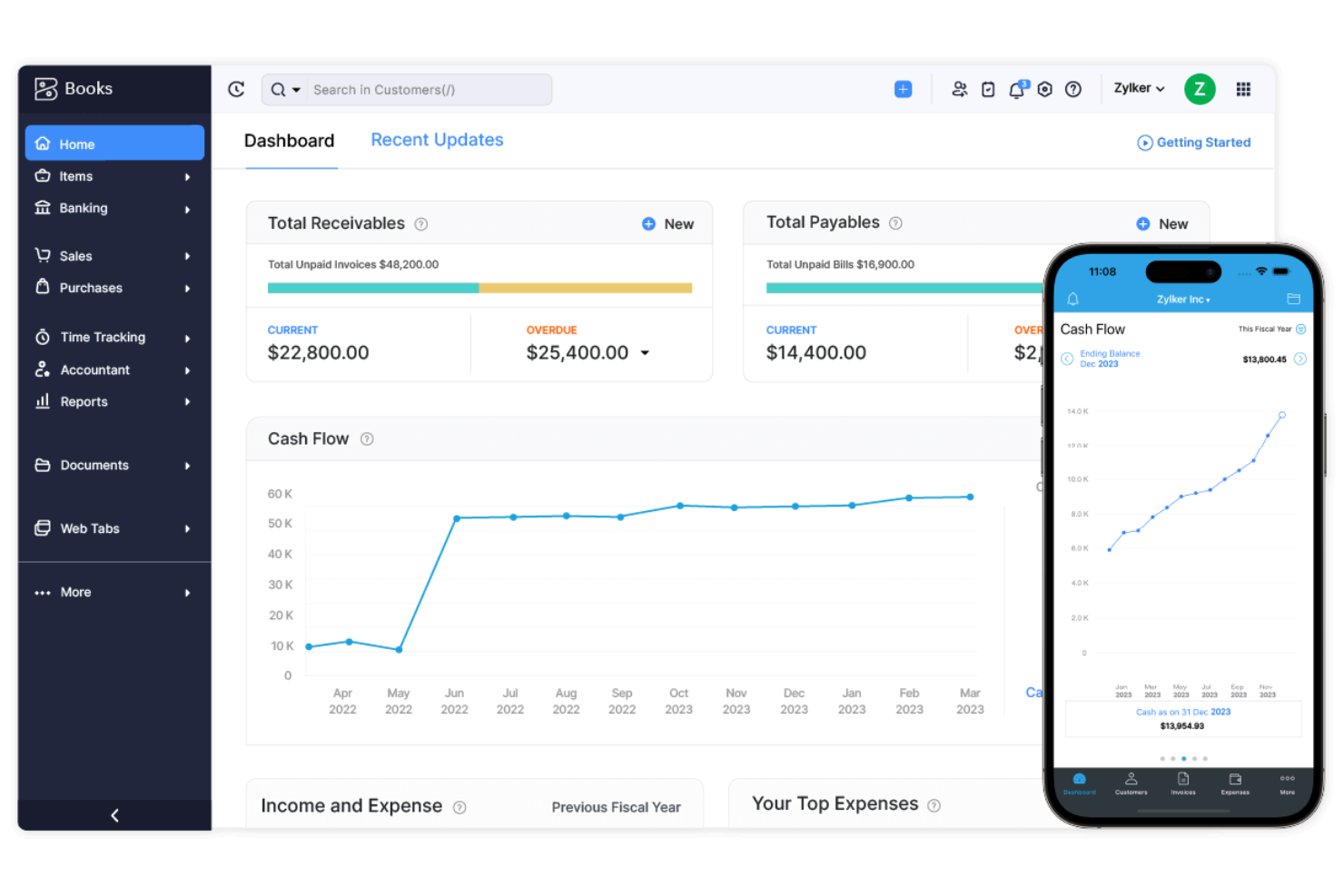This screenshot has width=1344, height=896.
Task: Tap the phone notification bell icon
Action: click(1072, 299)
